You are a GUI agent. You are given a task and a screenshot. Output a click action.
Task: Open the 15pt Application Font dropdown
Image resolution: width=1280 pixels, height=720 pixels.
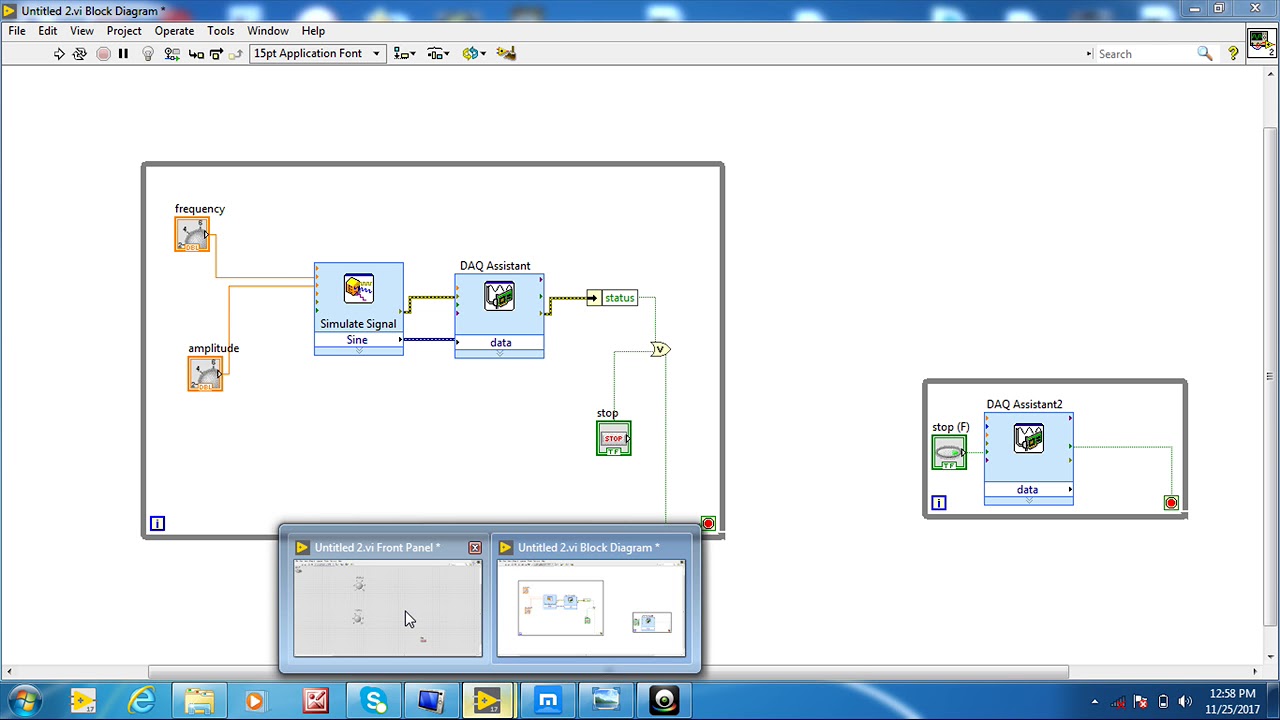317,54
